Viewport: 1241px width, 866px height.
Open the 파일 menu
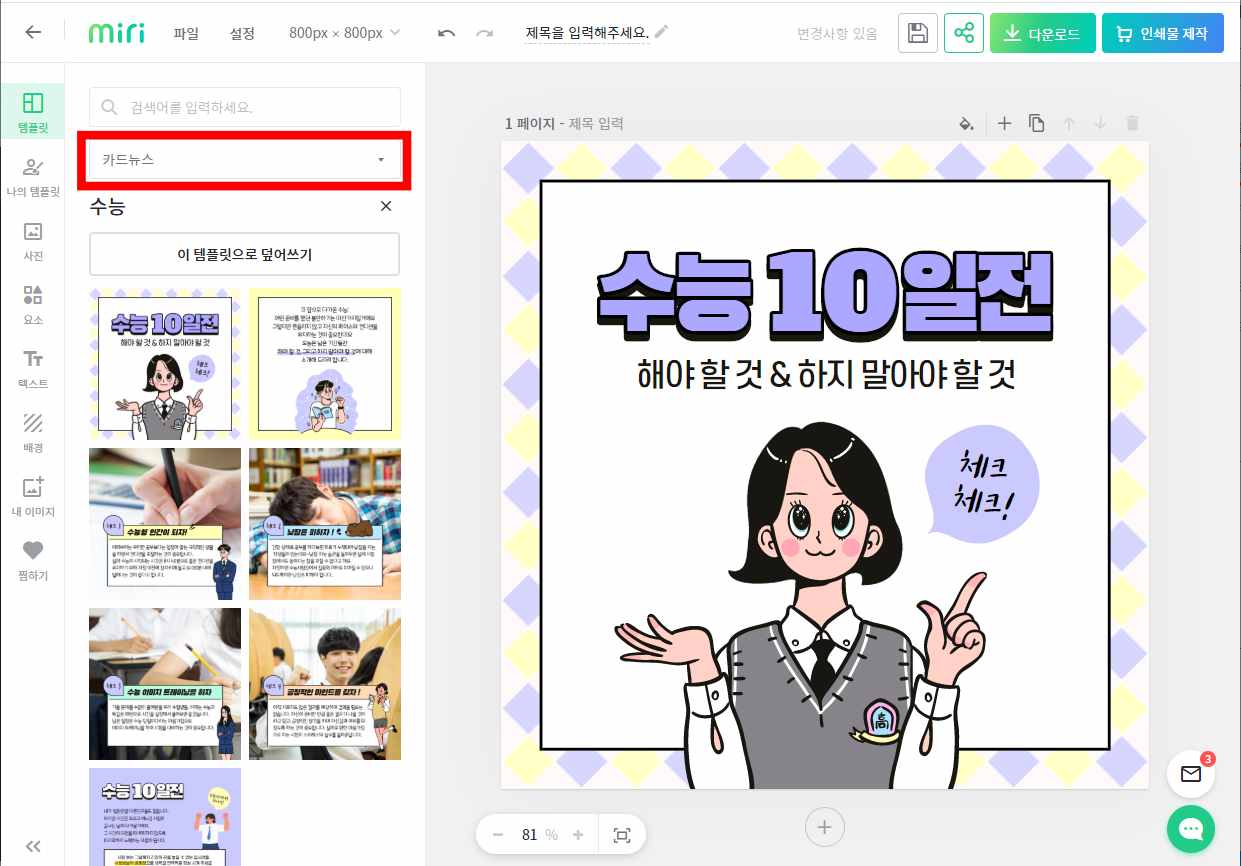(186, 33)
